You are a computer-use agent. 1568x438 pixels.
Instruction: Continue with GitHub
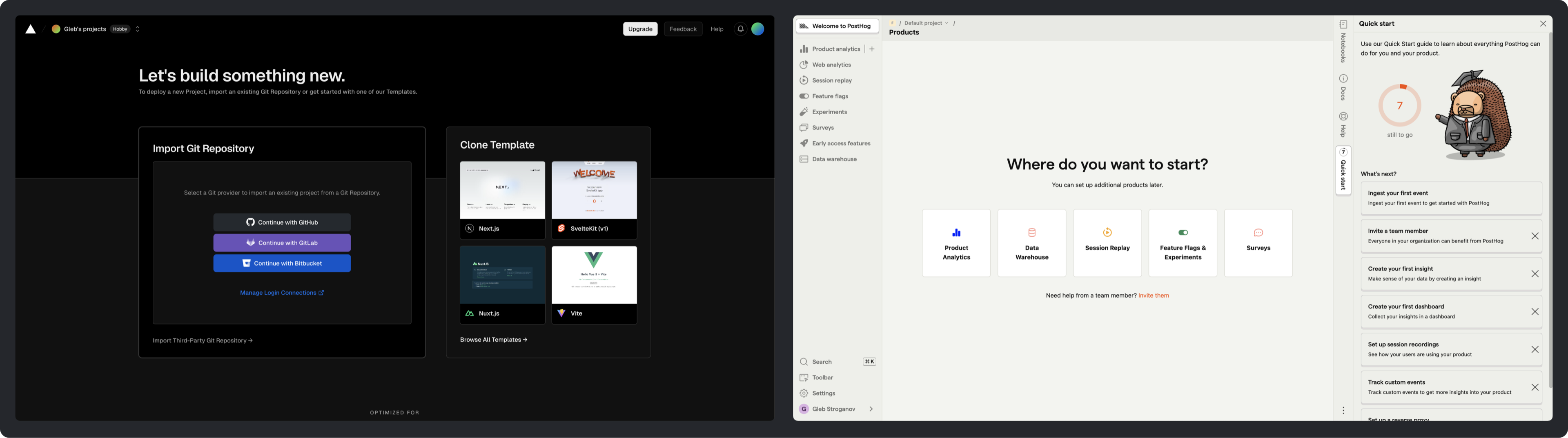(x=282, y=222)
